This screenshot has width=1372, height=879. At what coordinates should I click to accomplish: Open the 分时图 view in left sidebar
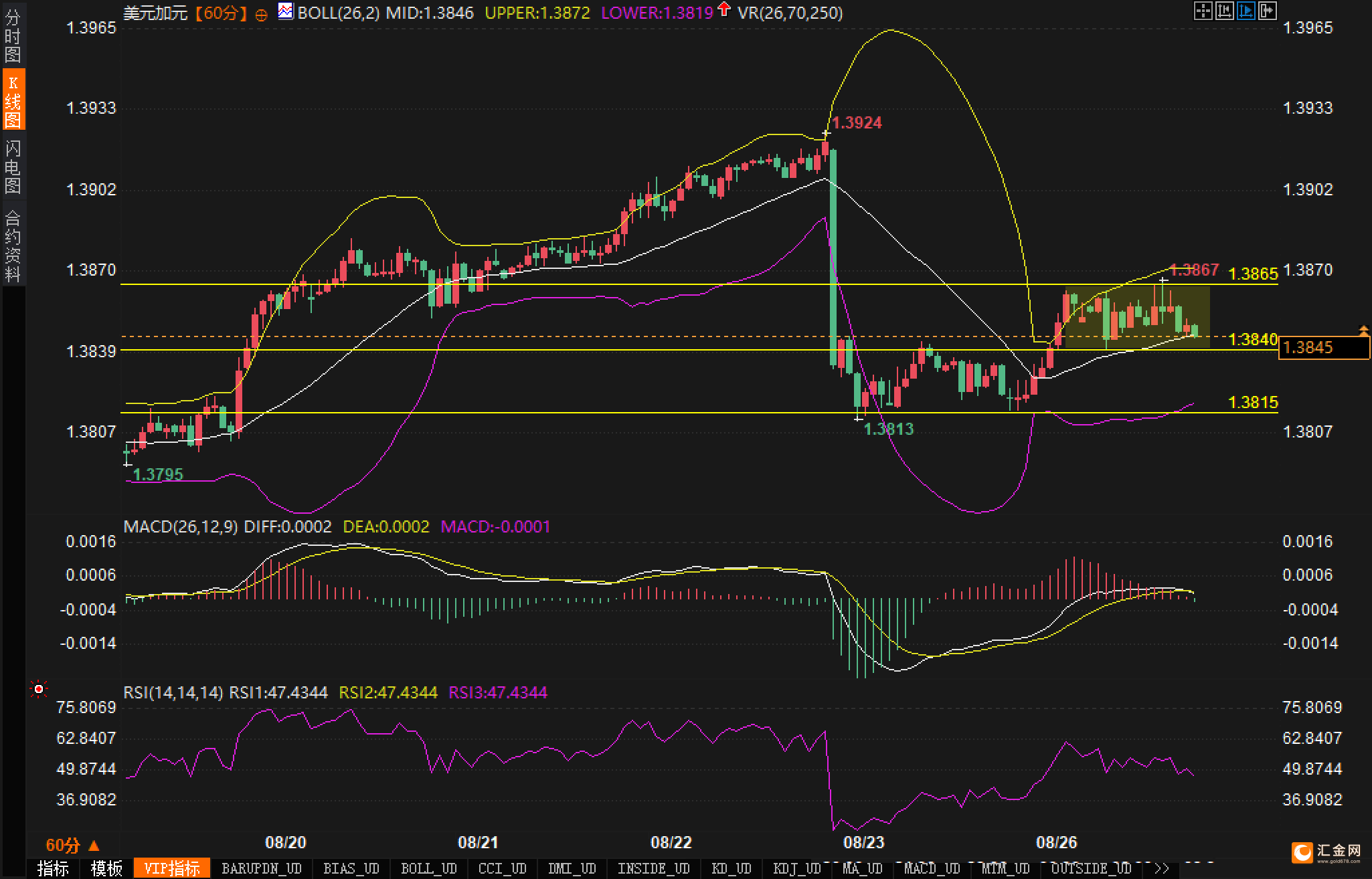point(13,36)
